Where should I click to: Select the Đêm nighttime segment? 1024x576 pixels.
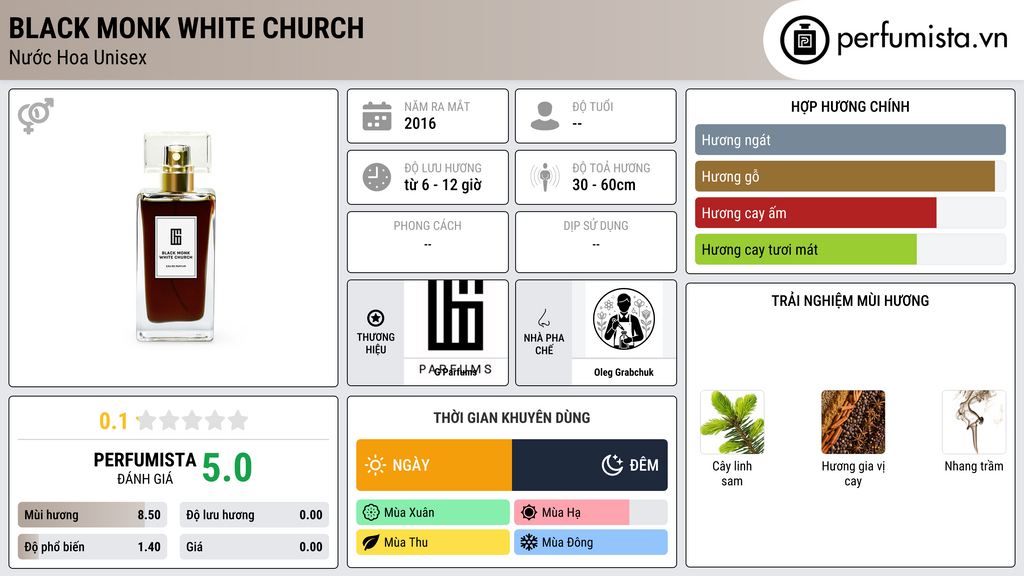coord(590,465)
